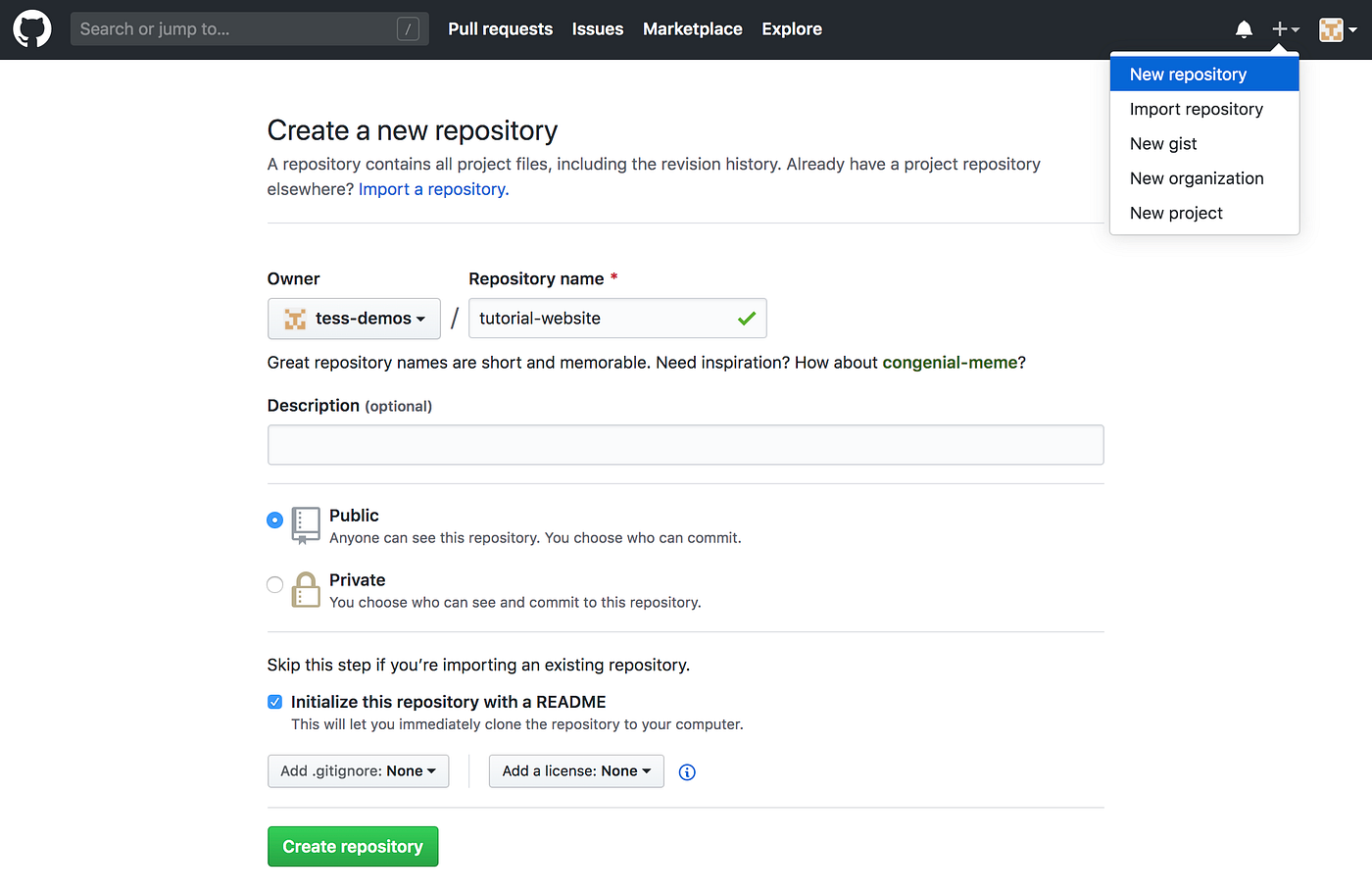Viewport: 1372px width, 892px height.
Task: Go to Issues page
Action: tap(598, 29)
